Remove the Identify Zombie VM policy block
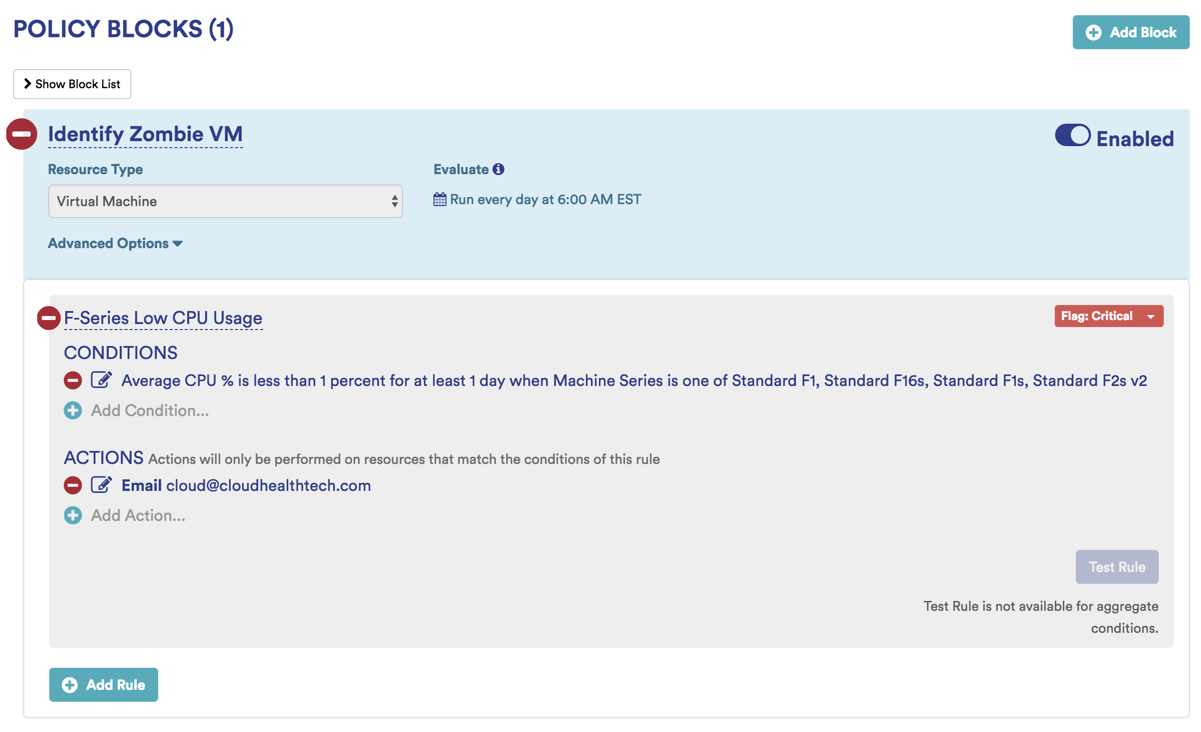 pos(22,134)
